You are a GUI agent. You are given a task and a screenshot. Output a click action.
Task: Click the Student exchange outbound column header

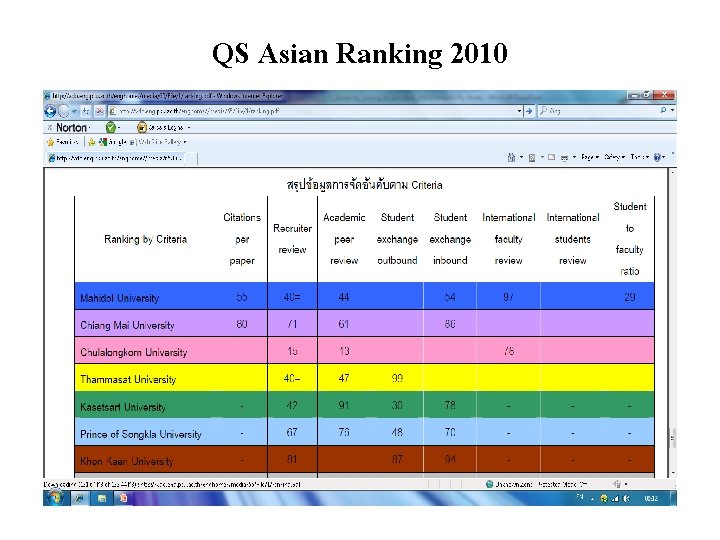[397, 239]
